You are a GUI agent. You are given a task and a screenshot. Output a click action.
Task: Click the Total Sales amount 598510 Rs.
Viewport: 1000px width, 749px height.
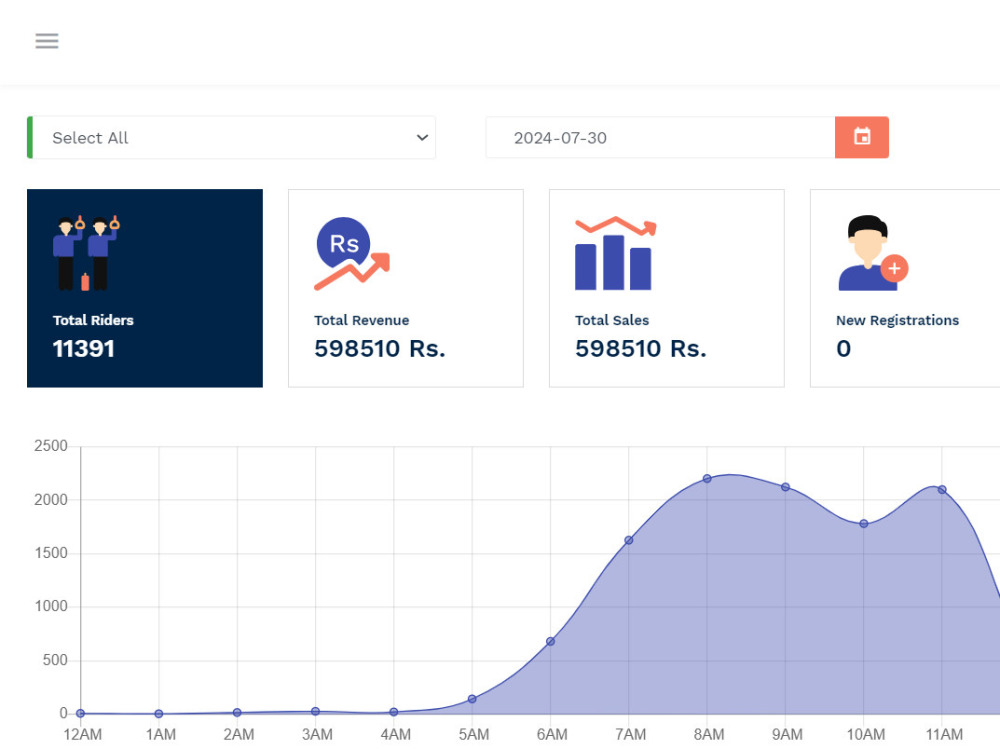tap(640, 349)
